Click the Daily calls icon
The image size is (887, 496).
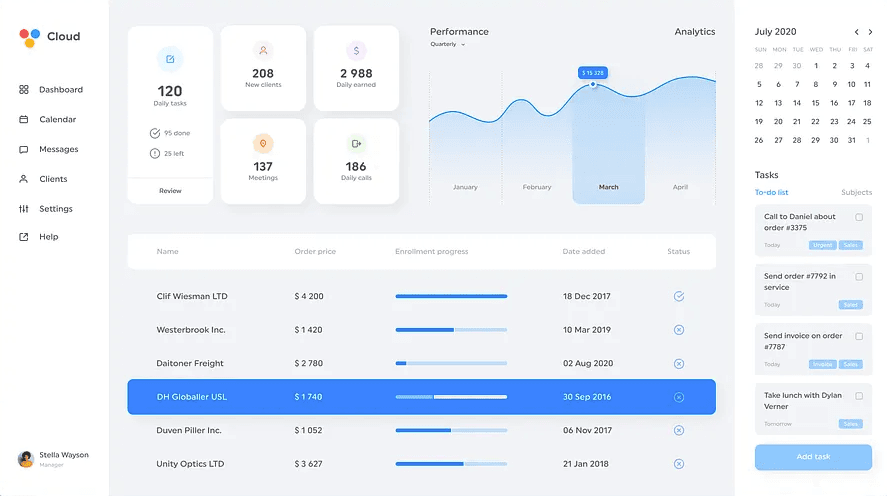(356, 144)
